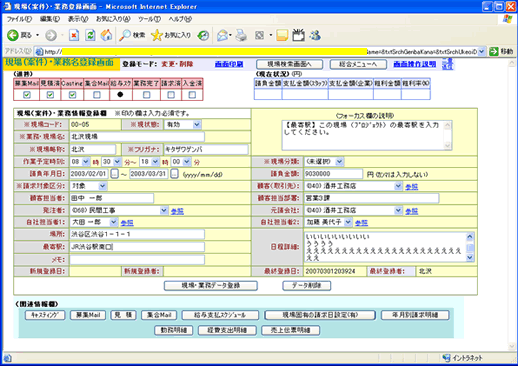Image resolution: width=518 pixels, height=366 pixels.
Task: Click the キャスティング related-info button
Action: 45,315
